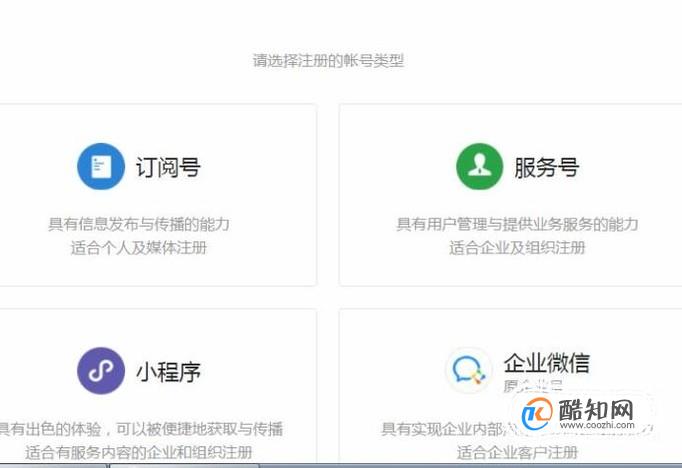Click text 具有用户管理与提供业务服务的能力
The height and width of the screenshot is (468, 682).
[517, 224]
